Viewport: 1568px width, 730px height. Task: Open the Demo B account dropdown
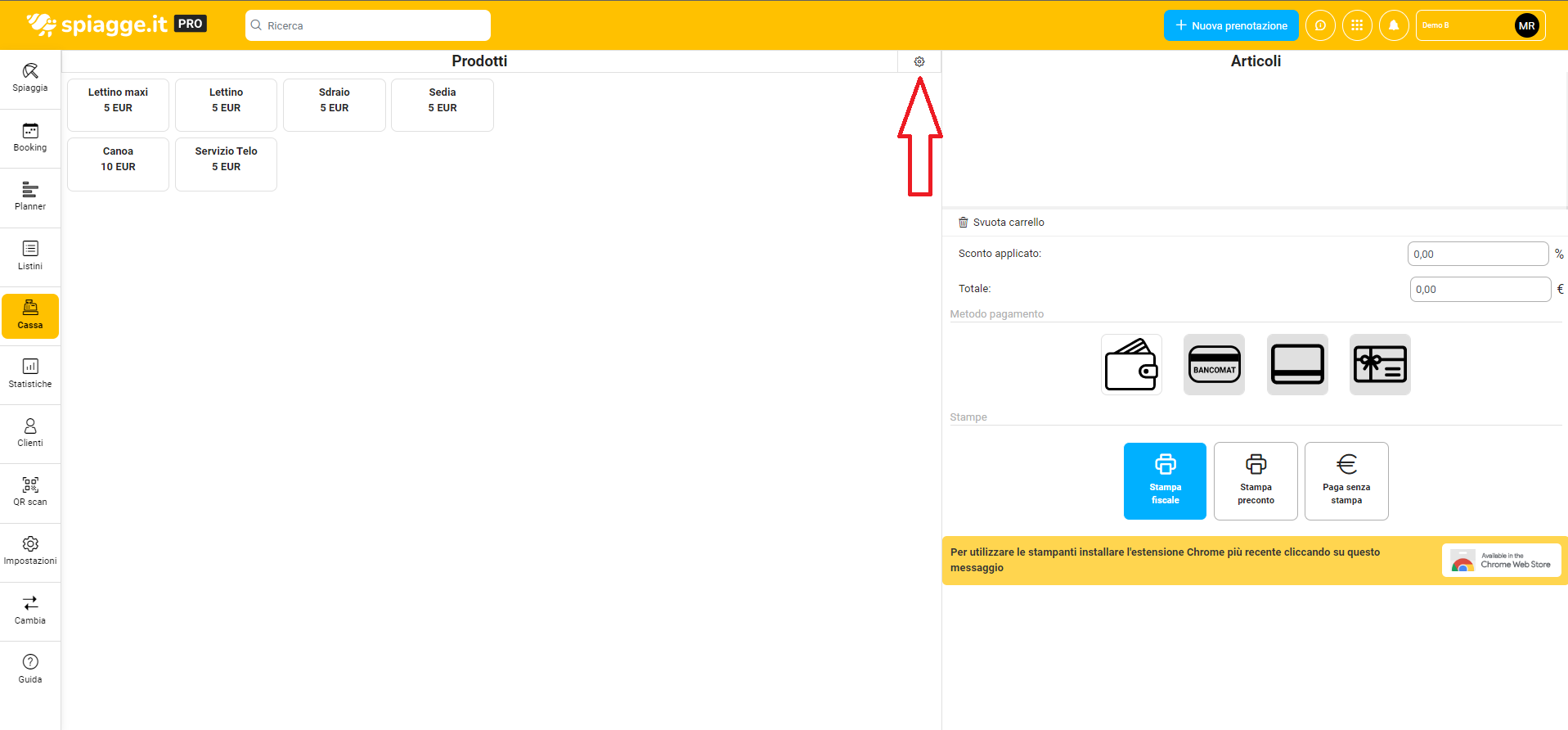(1480, 25)
